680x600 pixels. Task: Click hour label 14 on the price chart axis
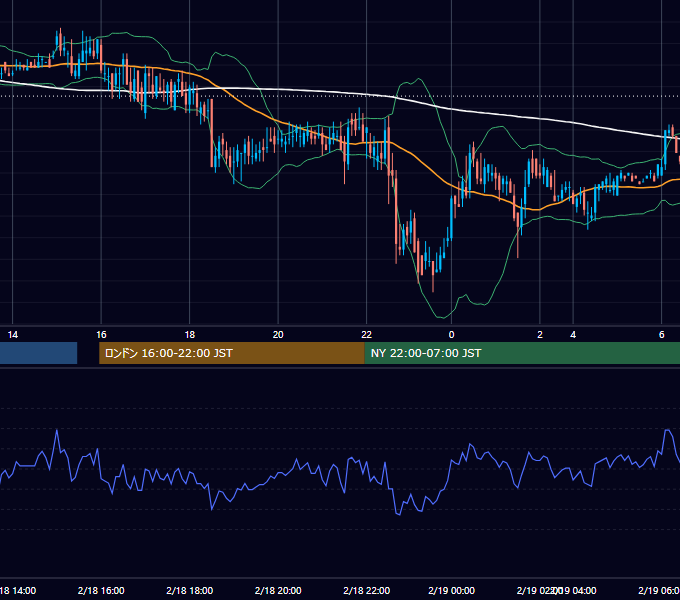point(13,335)
